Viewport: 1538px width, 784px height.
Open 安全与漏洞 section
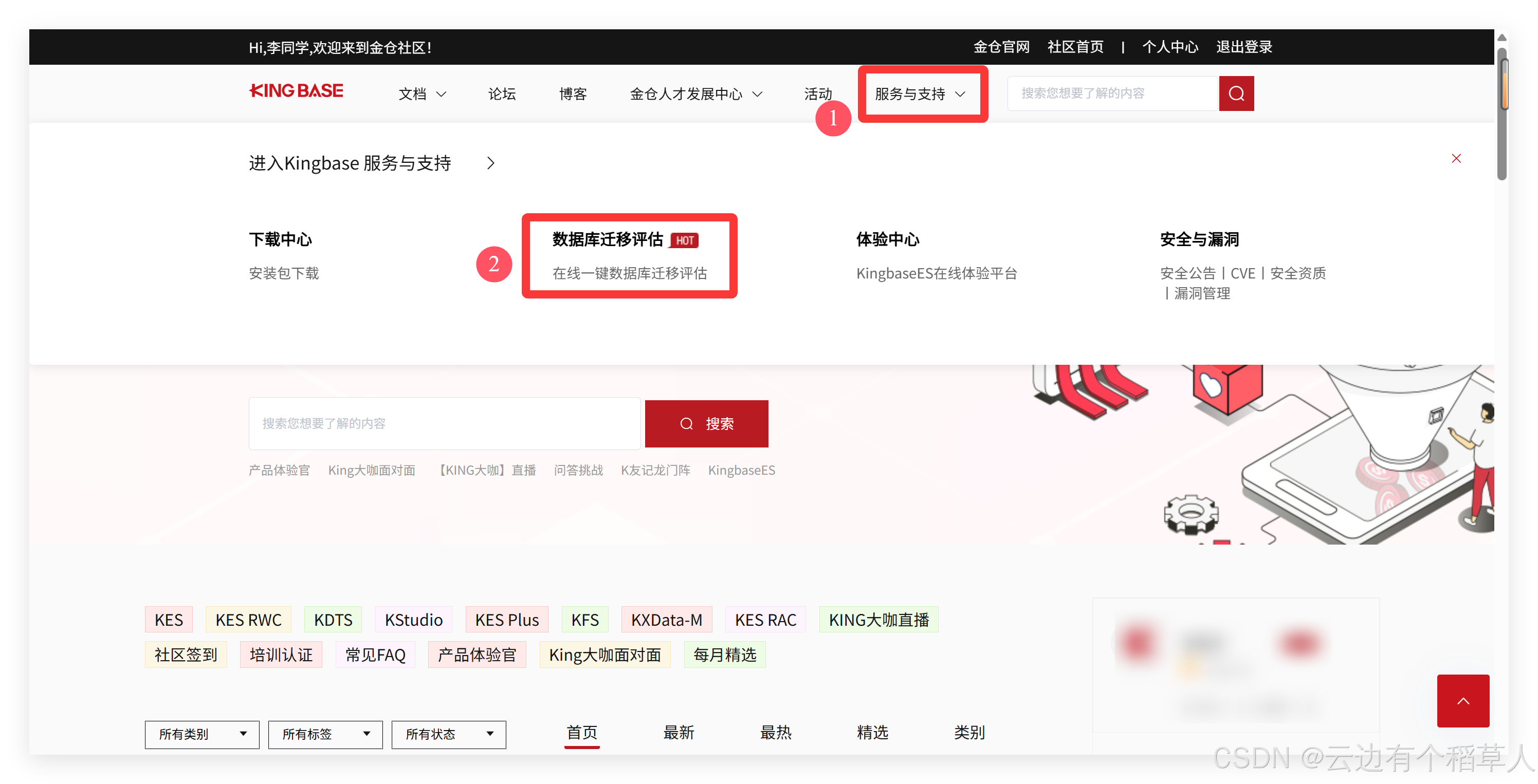pos(1199,239)
